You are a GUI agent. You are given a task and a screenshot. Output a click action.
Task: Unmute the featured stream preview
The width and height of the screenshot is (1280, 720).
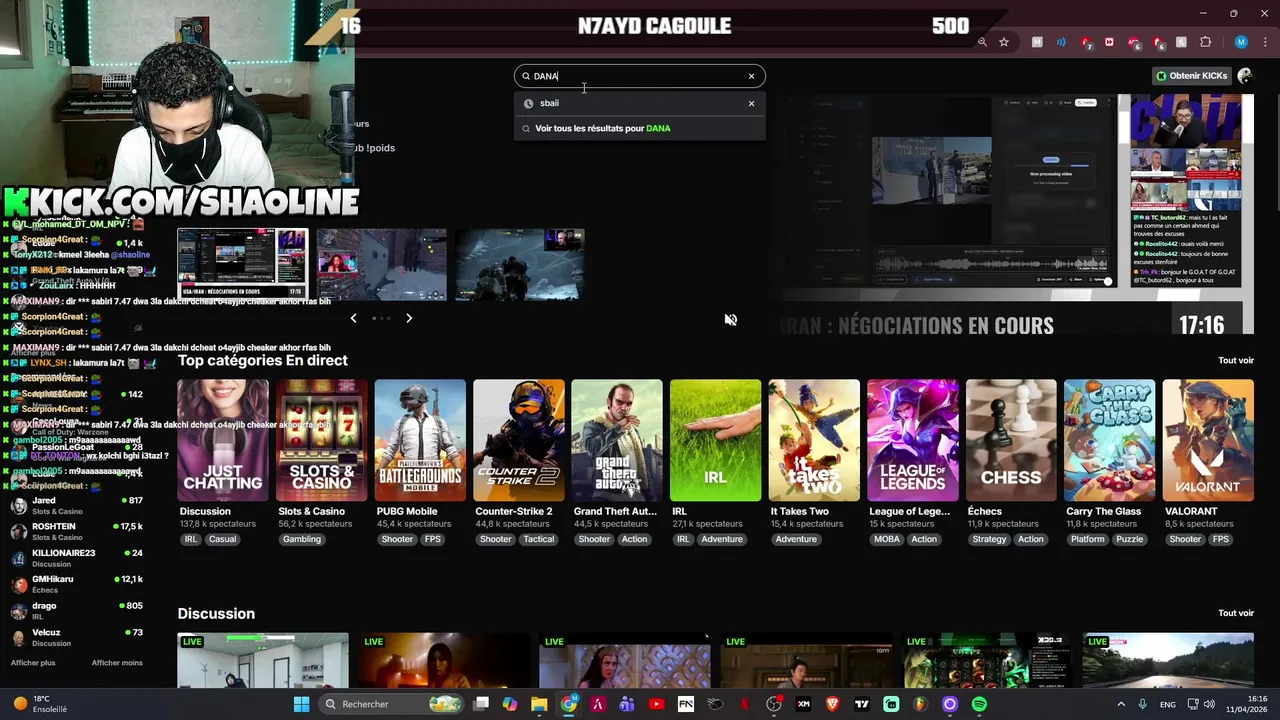tap(731, 320)
